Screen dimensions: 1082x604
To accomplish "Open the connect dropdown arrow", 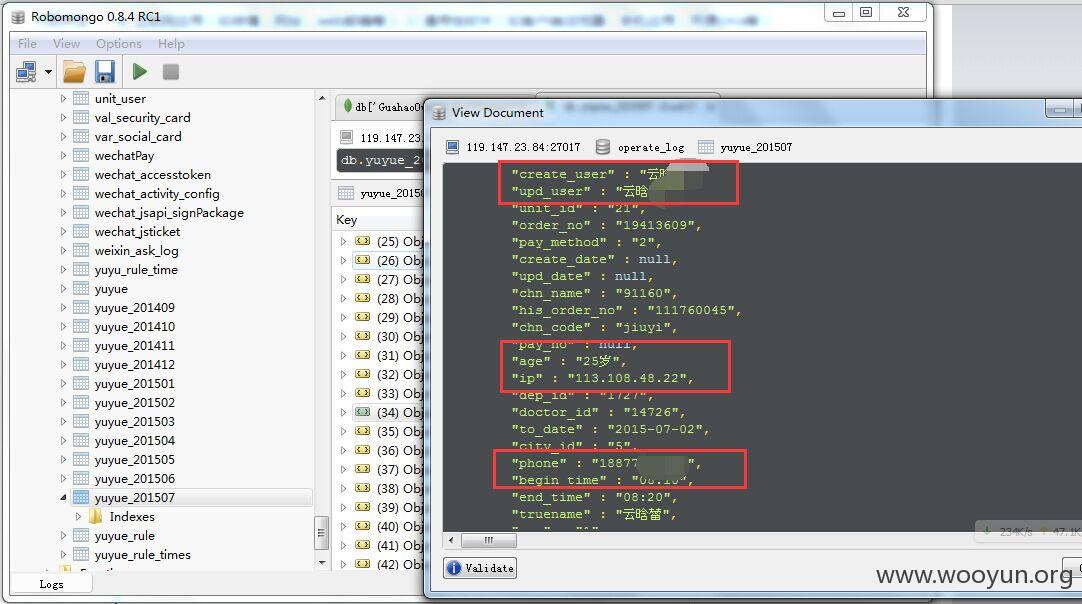I will tap(48, 72).
